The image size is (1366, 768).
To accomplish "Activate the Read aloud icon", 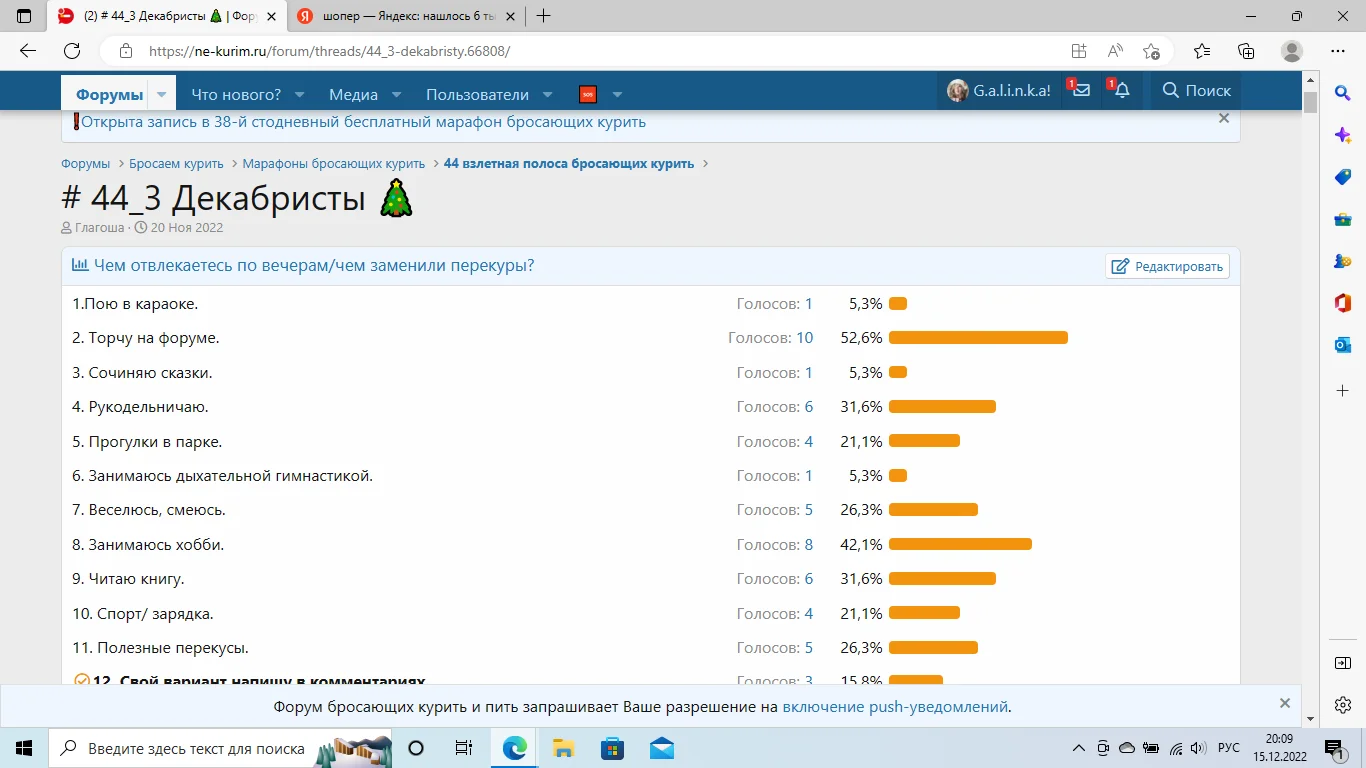I will pos(1115,51).
